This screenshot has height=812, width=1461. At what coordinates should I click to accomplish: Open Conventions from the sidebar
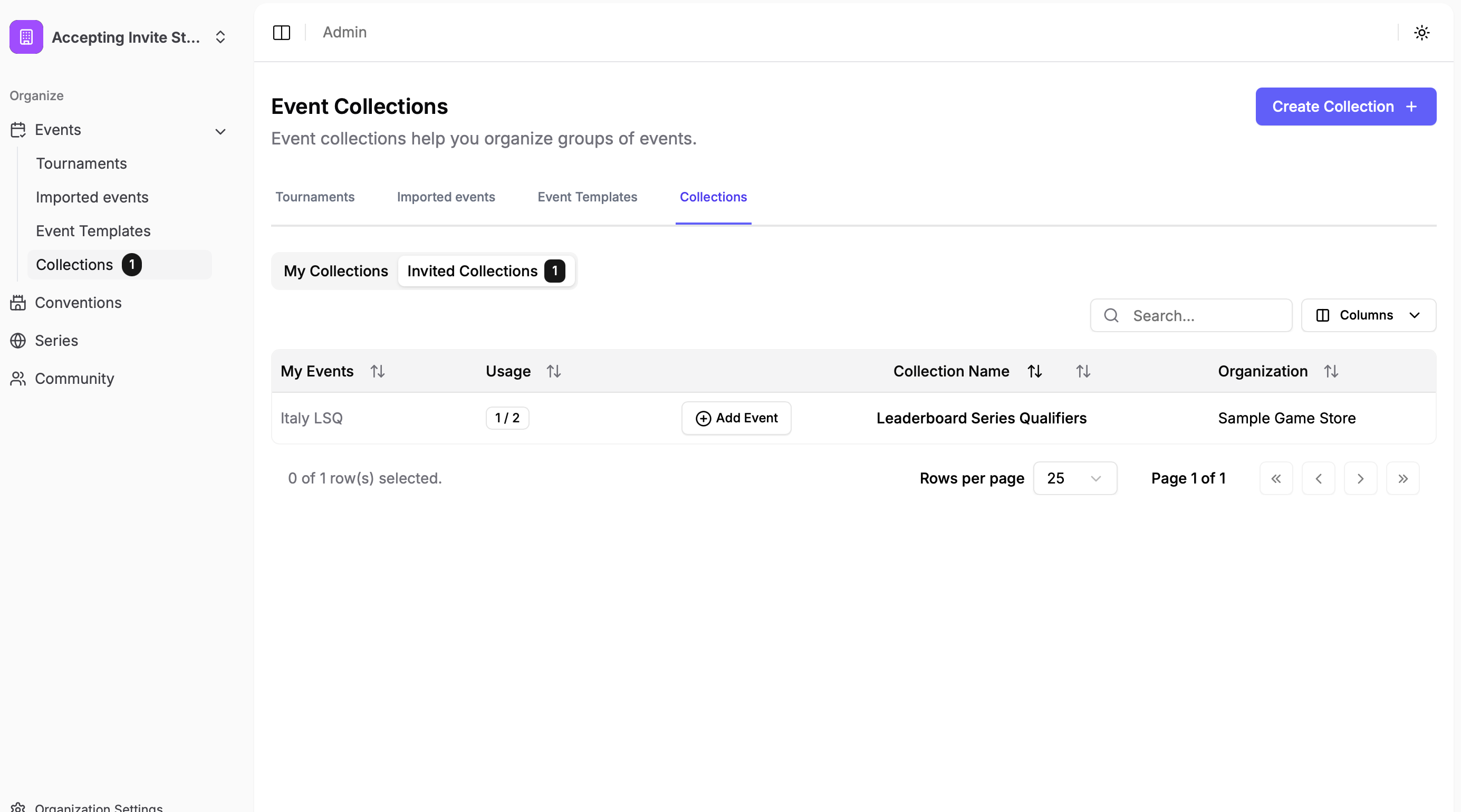click(78, 302)
